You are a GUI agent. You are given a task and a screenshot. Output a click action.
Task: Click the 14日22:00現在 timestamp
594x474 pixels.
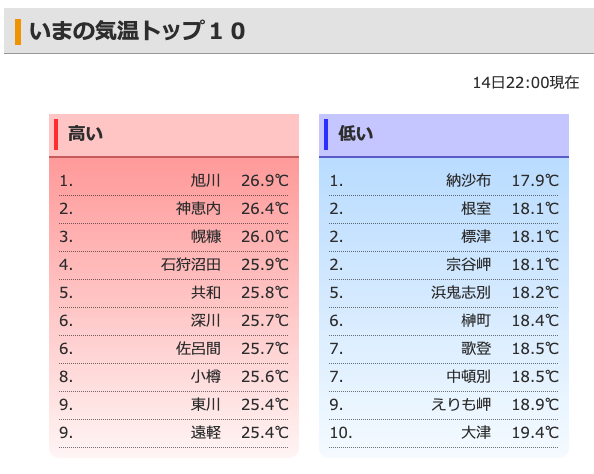526,83
